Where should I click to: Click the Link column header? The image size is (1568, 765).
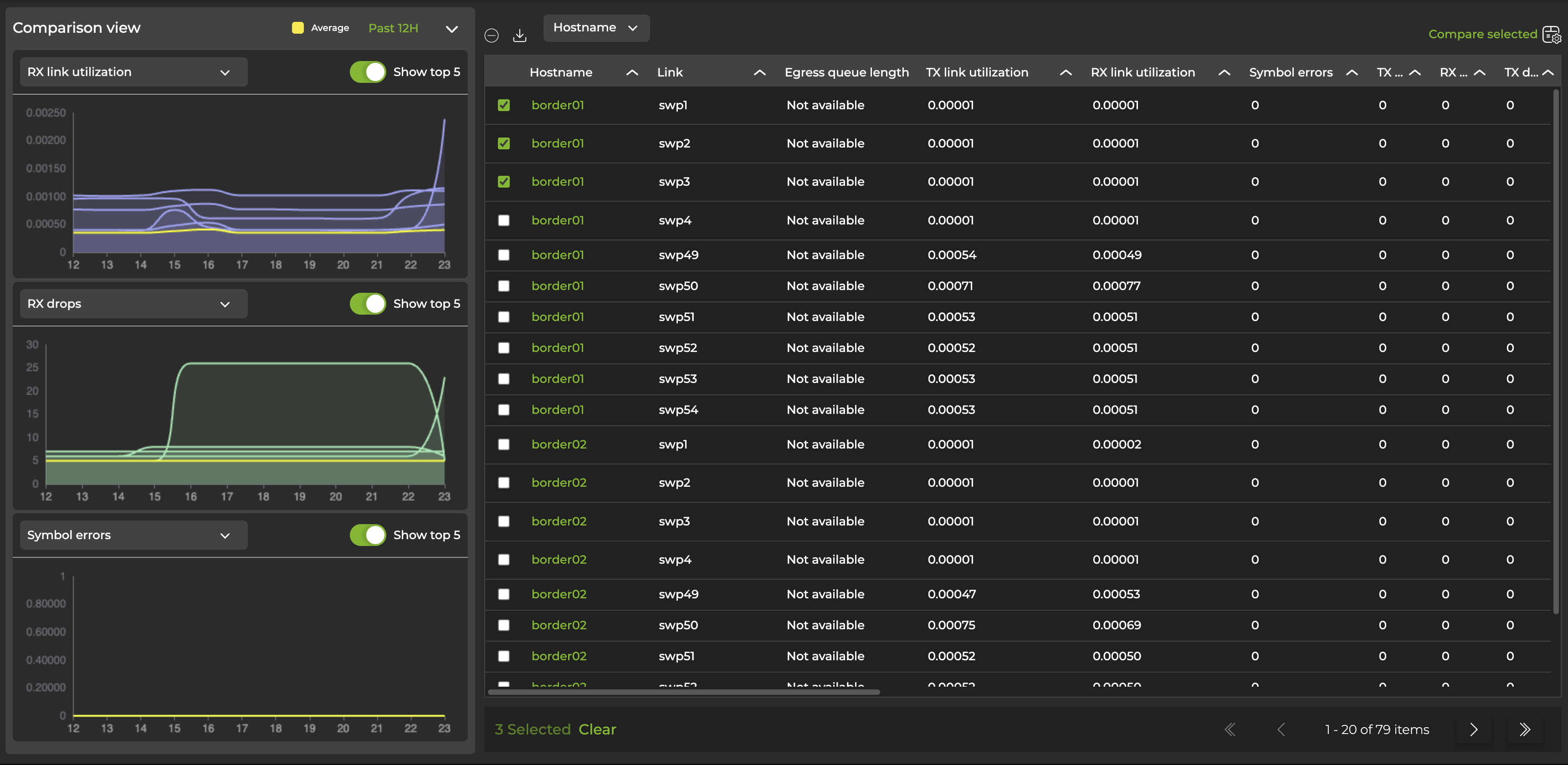pyautogui.click(x=670, y=72)
